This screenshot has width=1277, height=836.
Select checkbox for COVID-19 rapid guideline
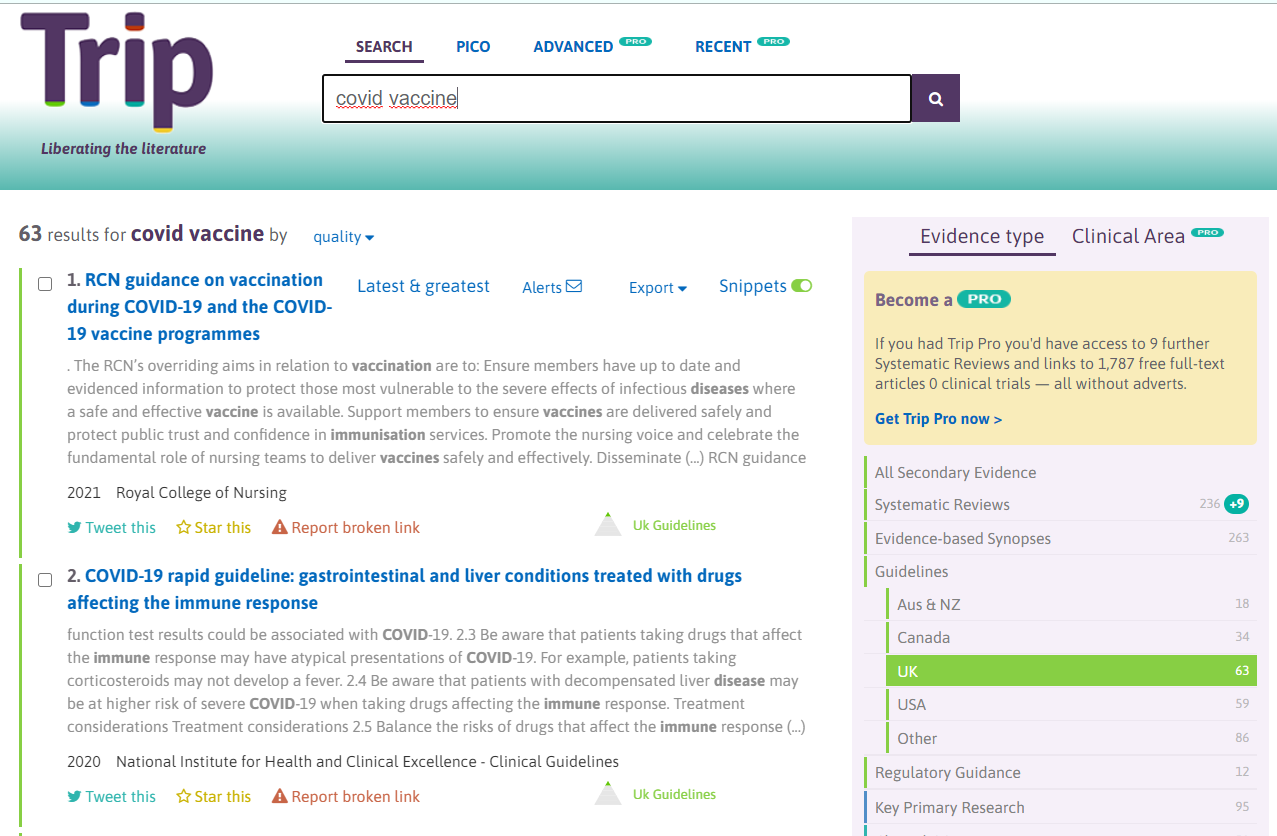(x=45, y=580)
